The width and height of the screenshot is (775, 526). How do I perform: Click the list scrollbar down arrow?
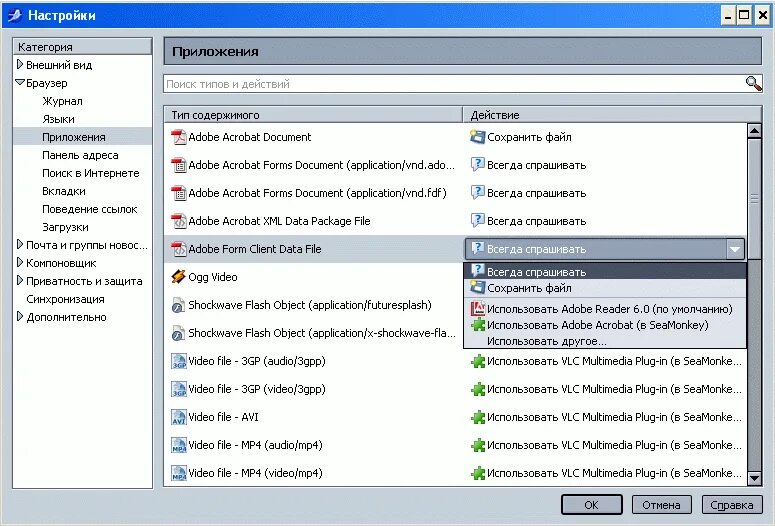[x=754, y=478]
